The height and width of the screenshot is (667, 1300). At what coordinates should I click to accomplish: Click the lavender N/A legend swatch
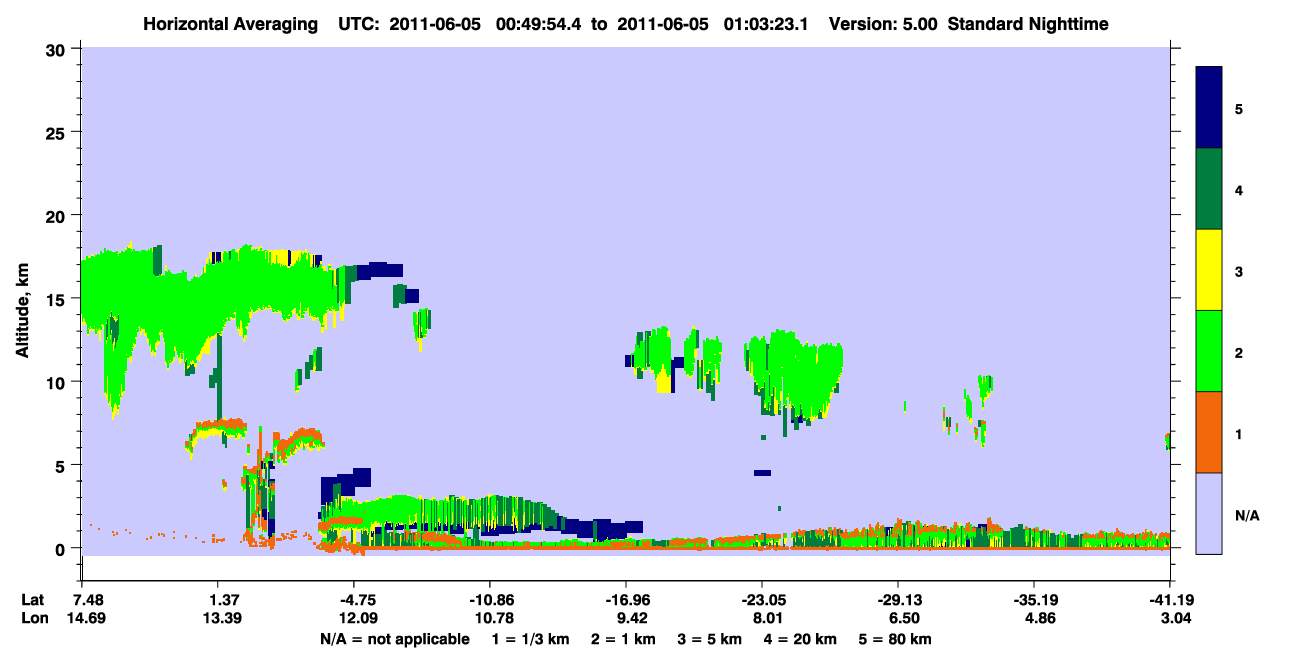pos(1209,512)
